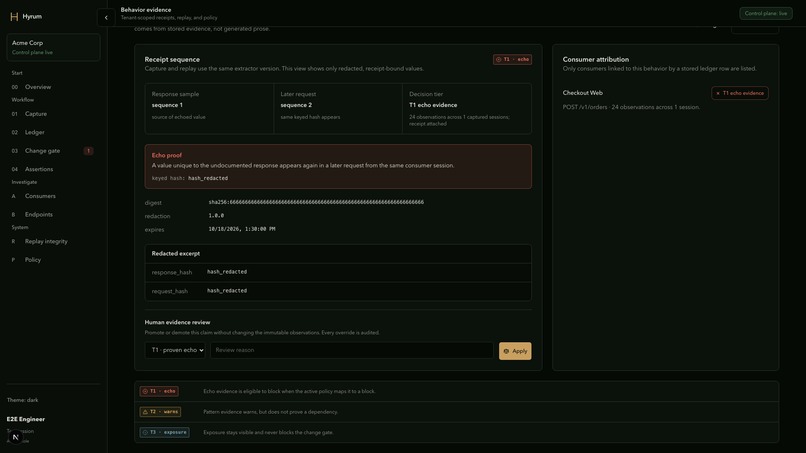The height and width of the screenshot is (453, 806).
Task: Click the T1 echo badge in Receipt sequence header
Action: point(512,60)
